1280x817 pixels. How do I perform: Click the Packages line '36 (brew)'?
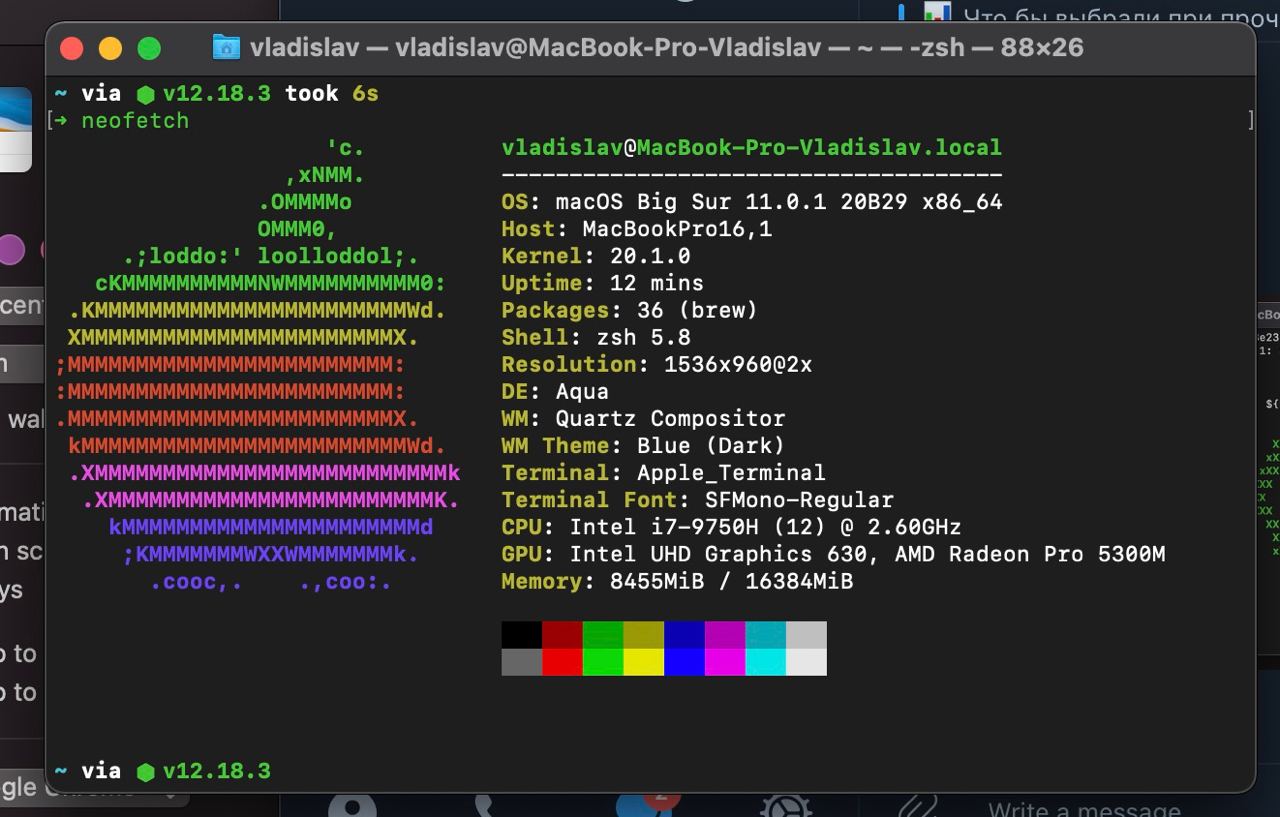(x=629, y=310)
